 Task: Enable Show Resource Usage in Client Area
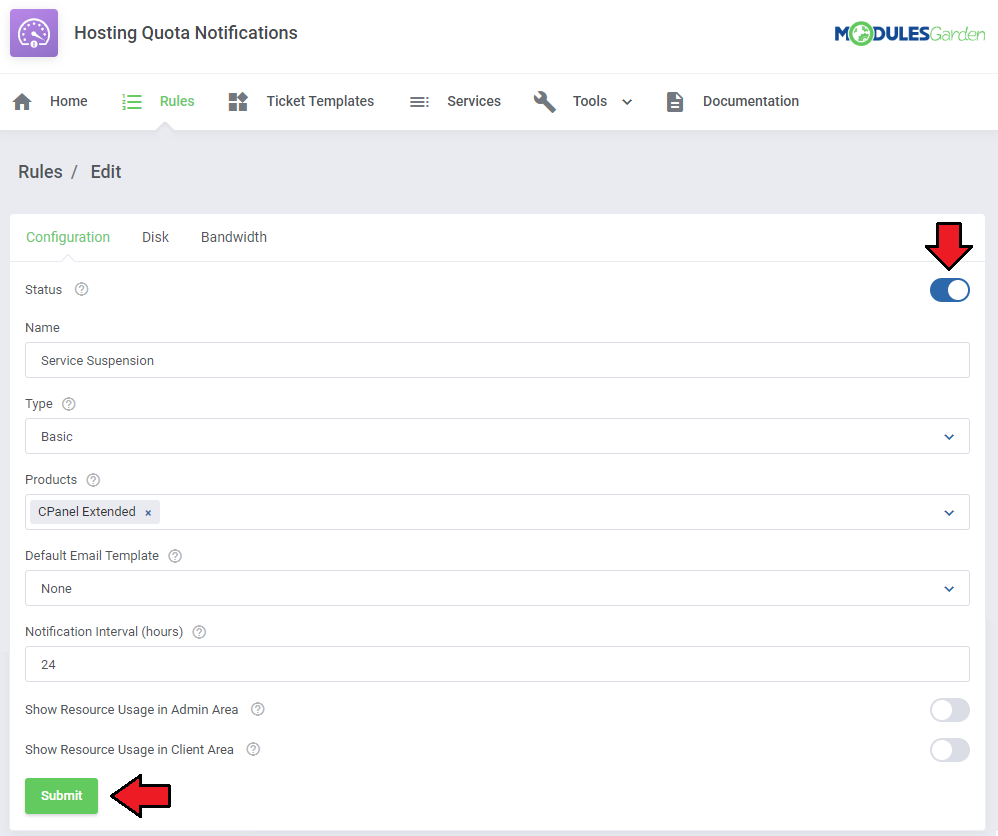950,750
